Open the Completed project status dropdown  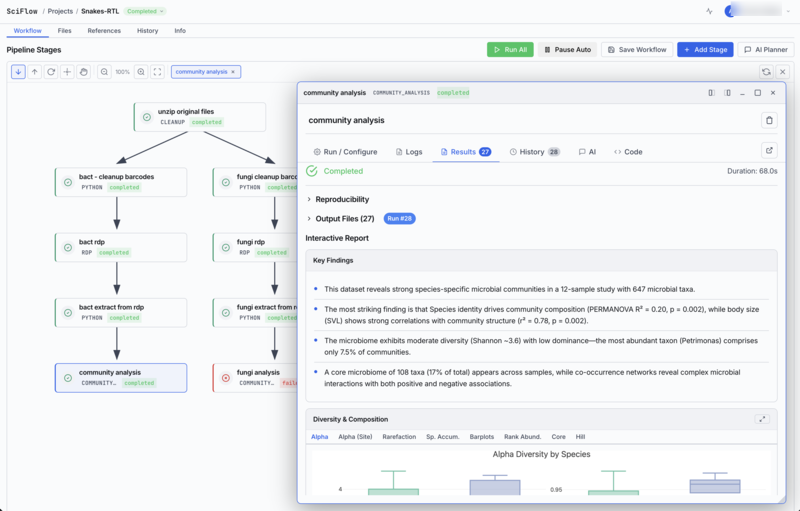coord(145,12)
